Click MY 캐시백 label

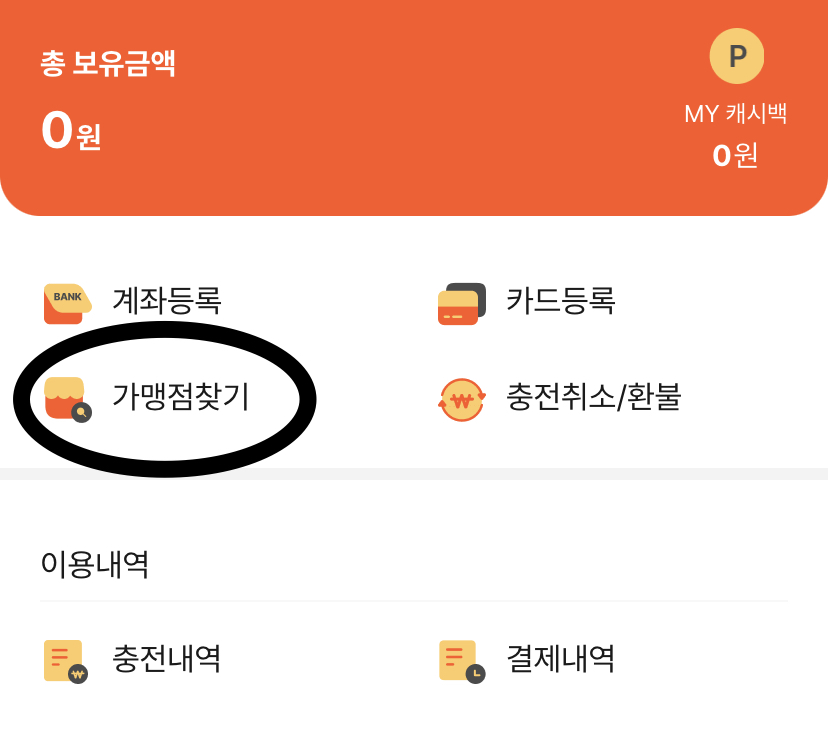(x=737, y=114)
